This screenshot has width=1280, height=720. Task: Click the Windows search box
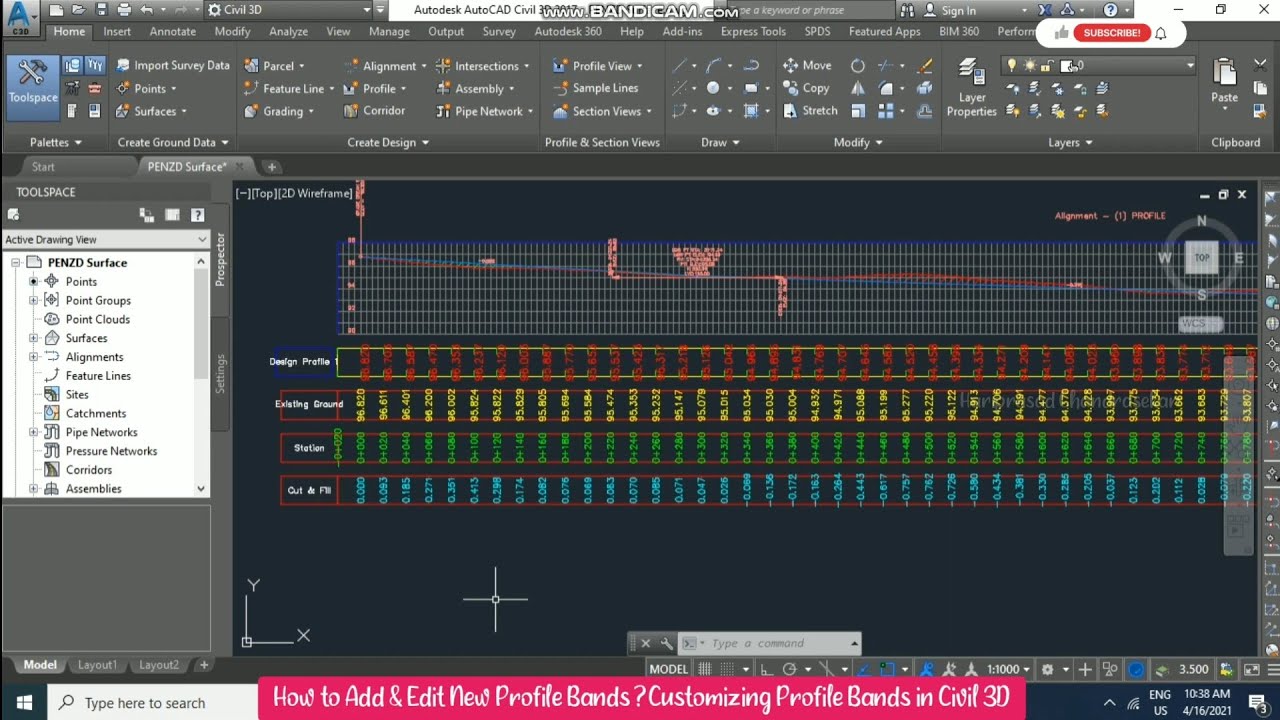151,703
